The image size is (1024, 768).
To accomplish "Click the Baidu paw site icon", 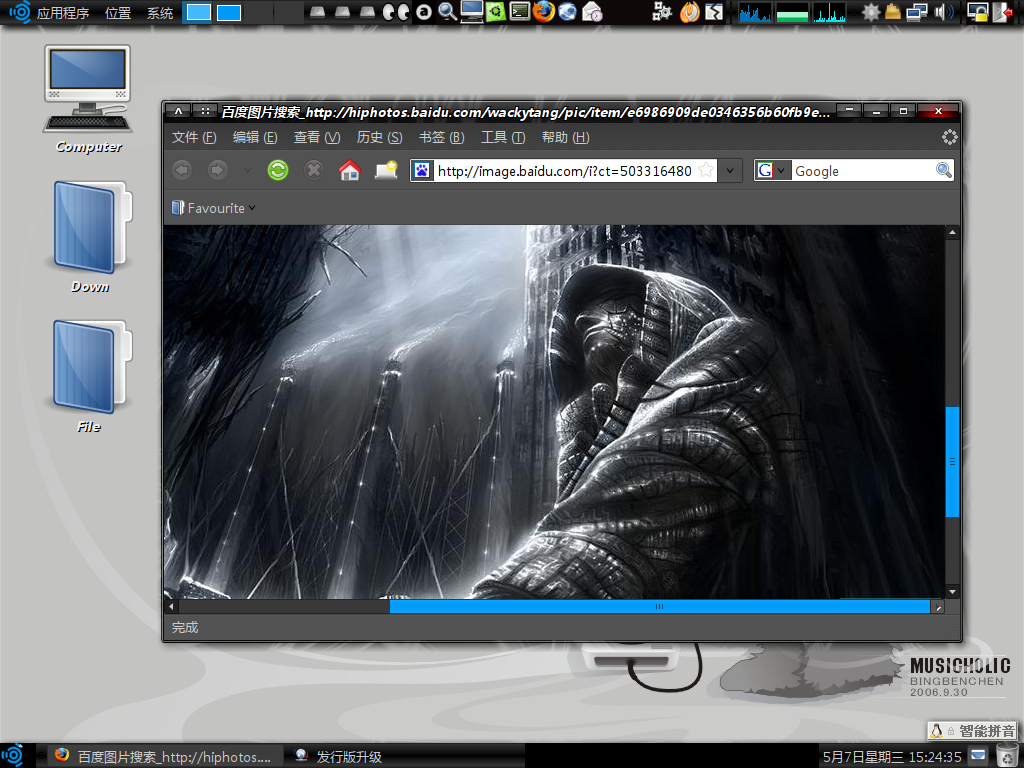I will click(422, 171).
